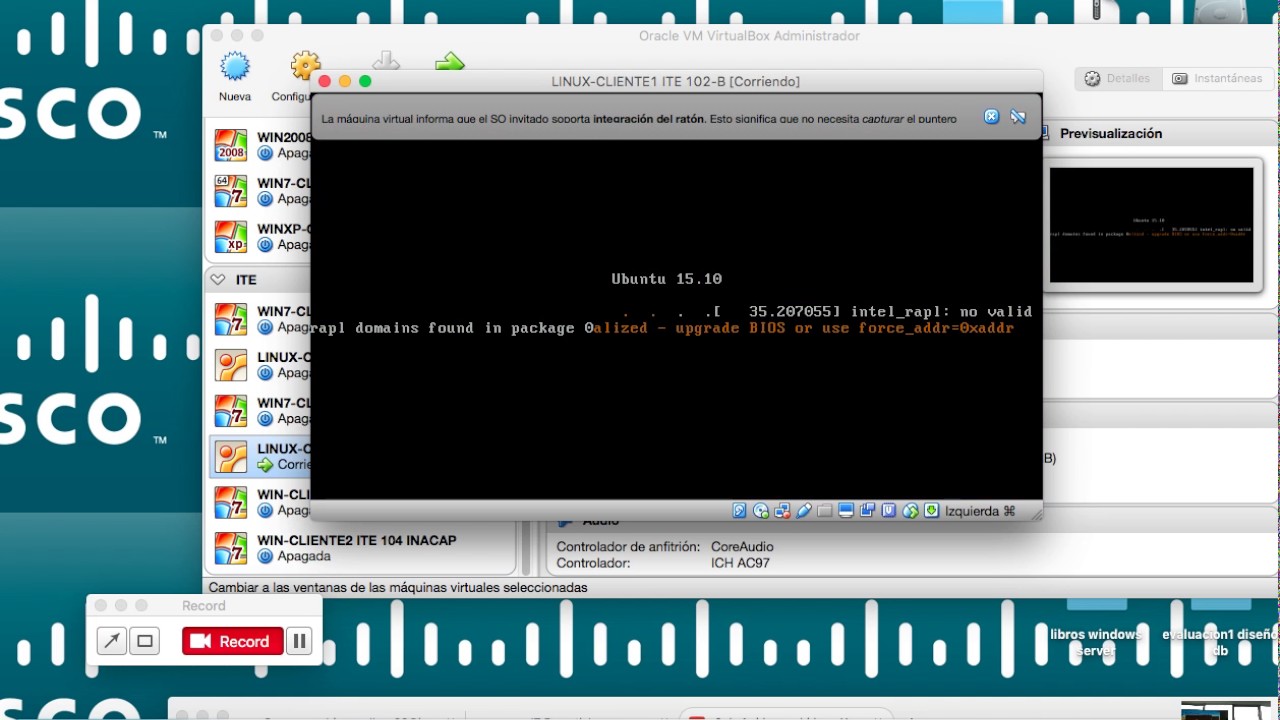This screenshot has width=1280, height=720.
Task: Click the ICH AC97 controller value
Action: pyautogui.click(x=740, y=563)
